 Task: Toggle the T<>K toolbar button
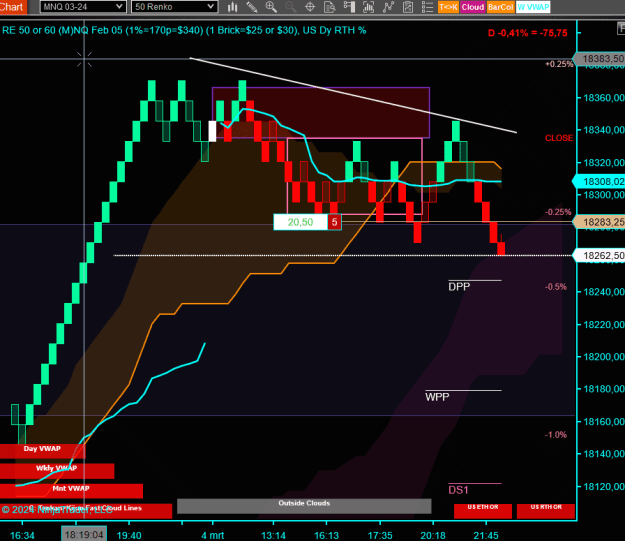pos(448,7)
